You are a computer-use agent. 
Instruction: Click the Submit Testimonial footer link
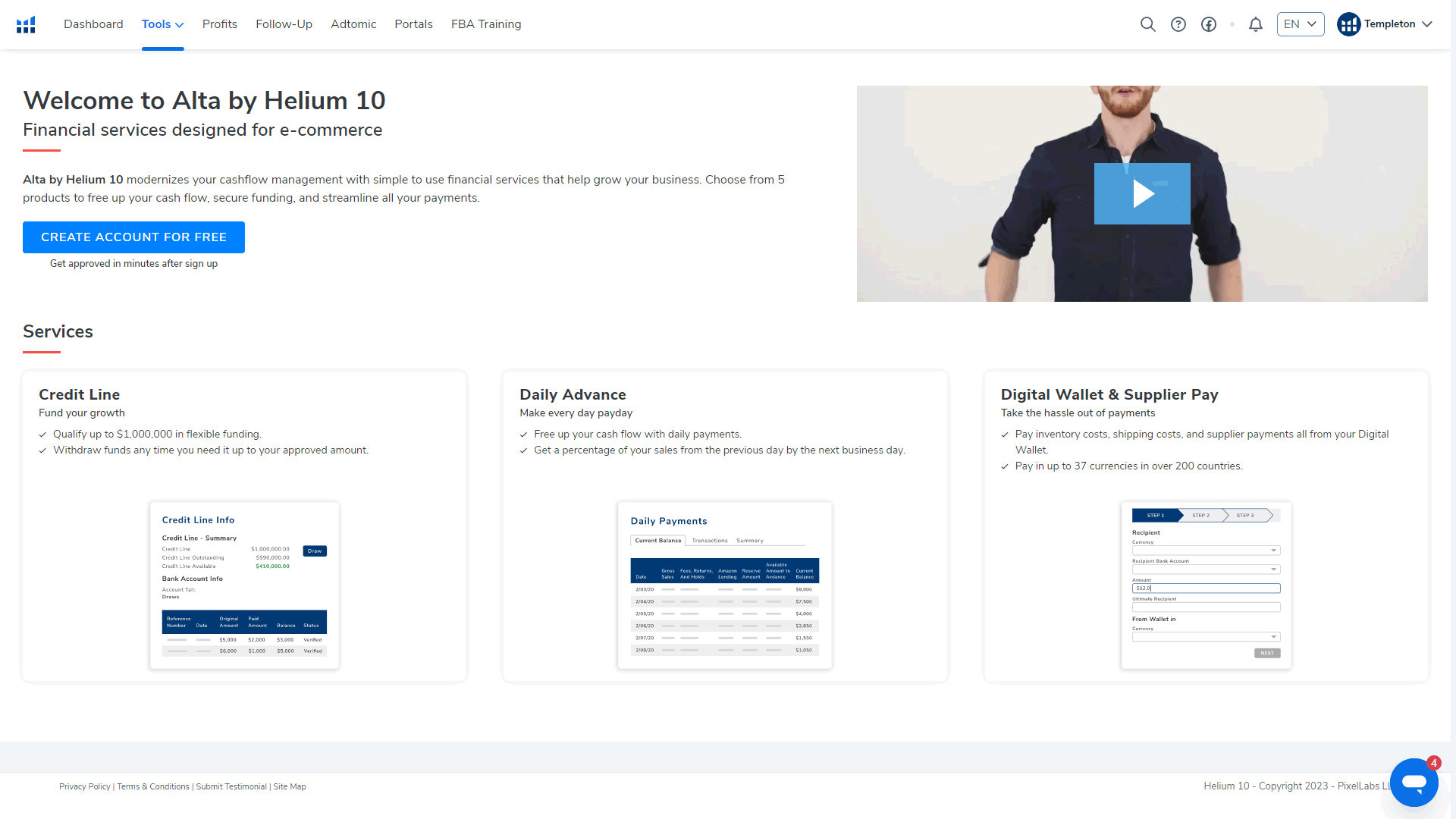pos(231,786)
